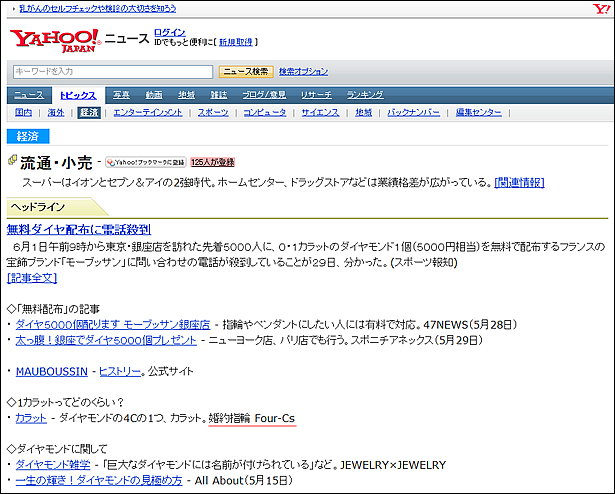Select 海外 category
The image size is (615, 494).
(56, 113)
